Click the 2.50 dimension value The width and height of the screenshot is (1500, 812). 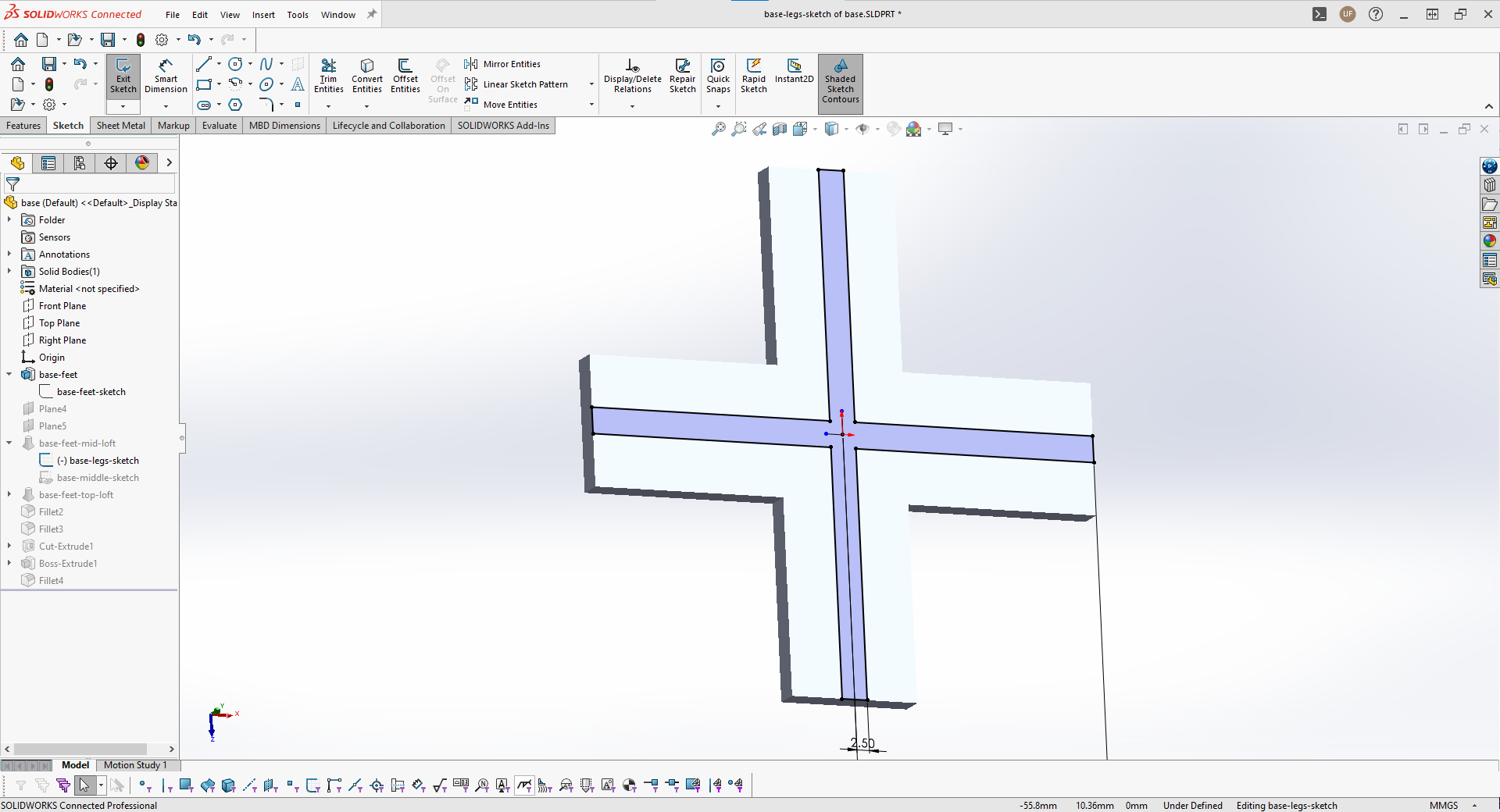click(x=862, y=743)
